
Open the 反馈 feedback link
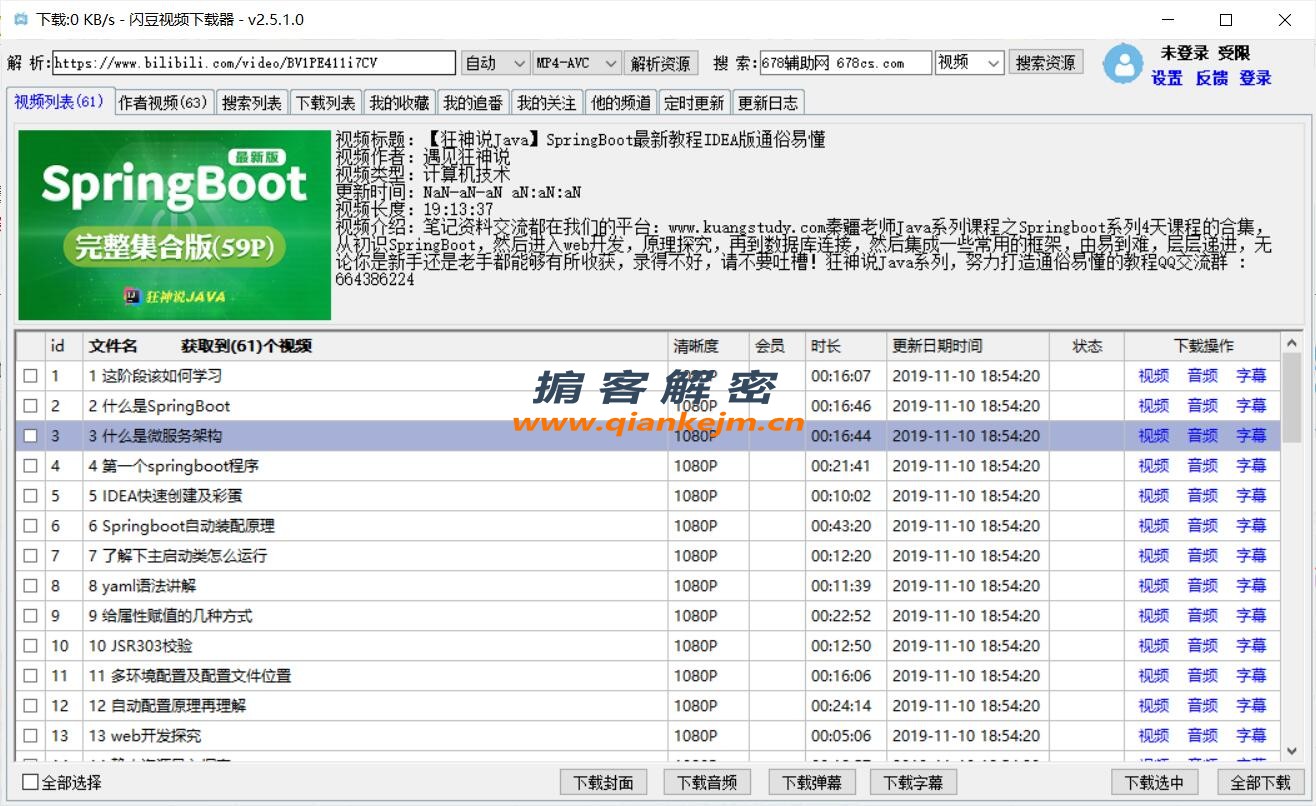click(x=1211, y=78)
